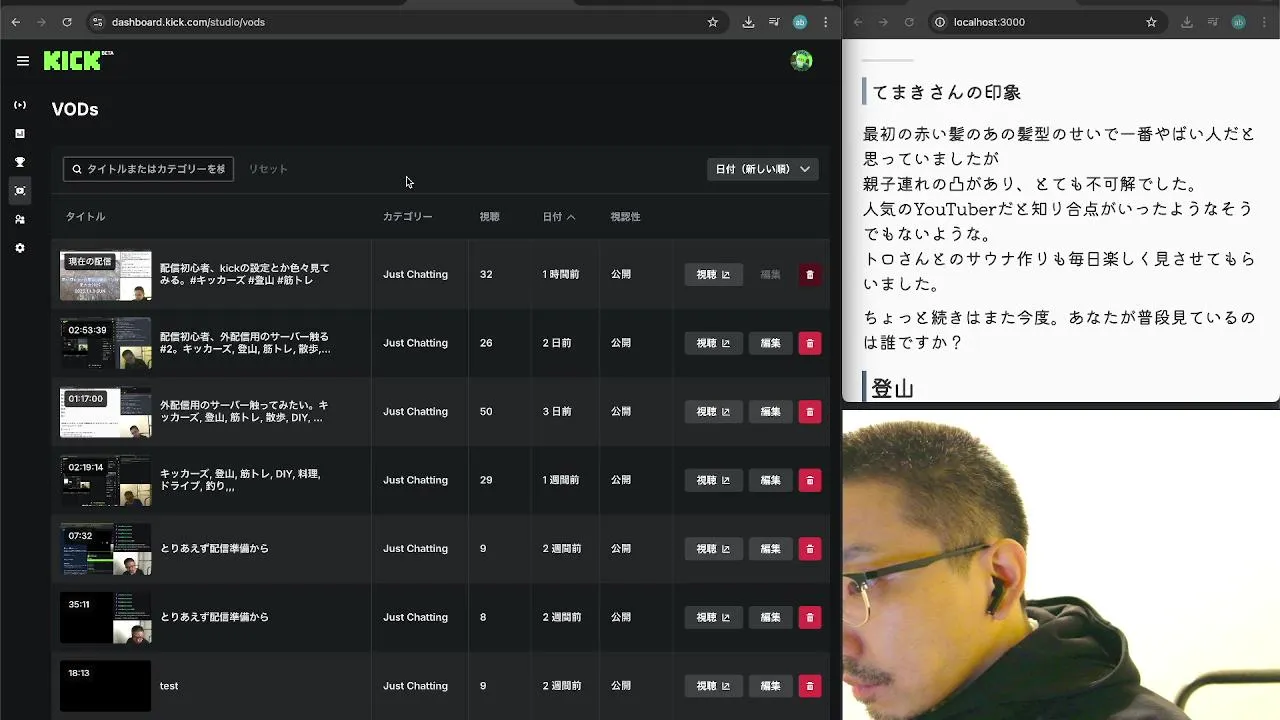Go back in the Kick dashboard browser

point(16,22)
